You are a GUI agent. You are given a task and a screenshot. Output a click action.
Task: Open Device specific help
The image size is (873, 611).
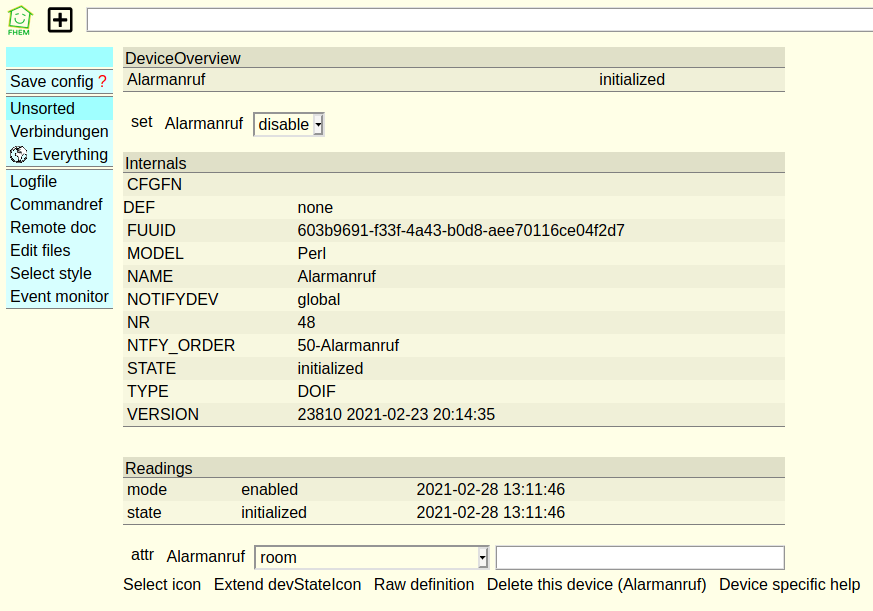click(789, 584)
